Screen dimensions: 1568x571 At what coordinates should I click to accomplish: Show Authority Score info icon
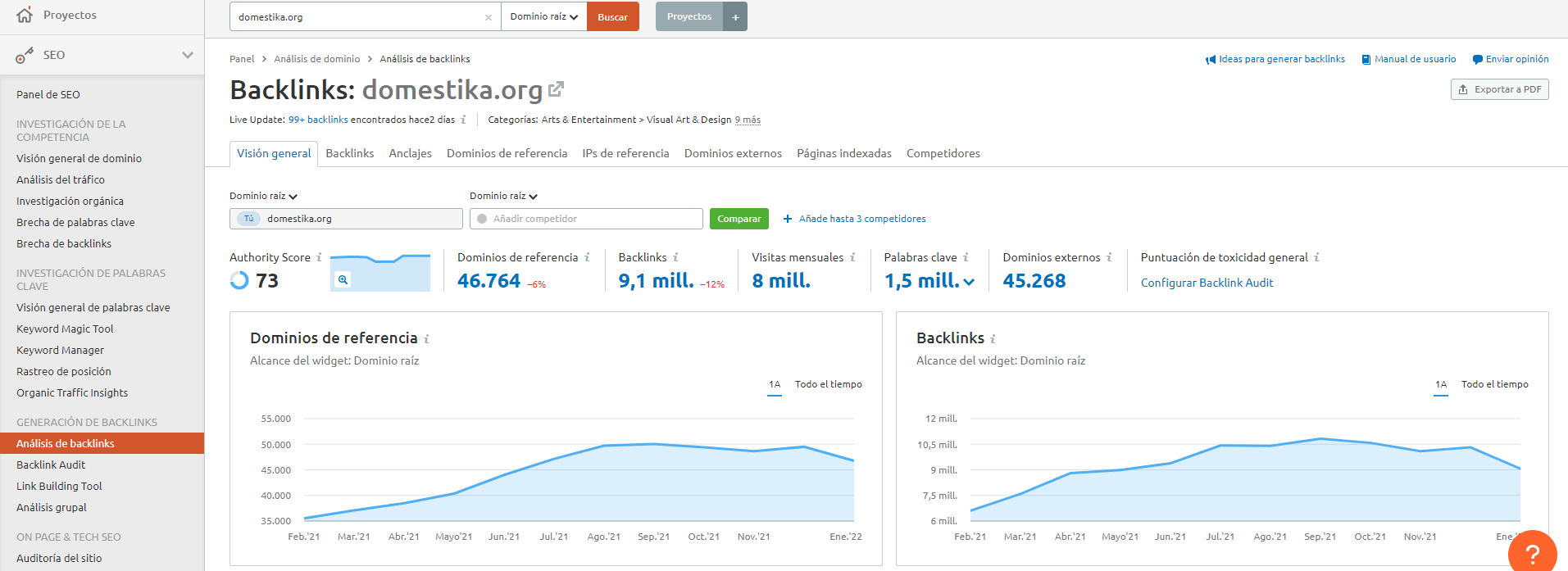coord(319,257)
